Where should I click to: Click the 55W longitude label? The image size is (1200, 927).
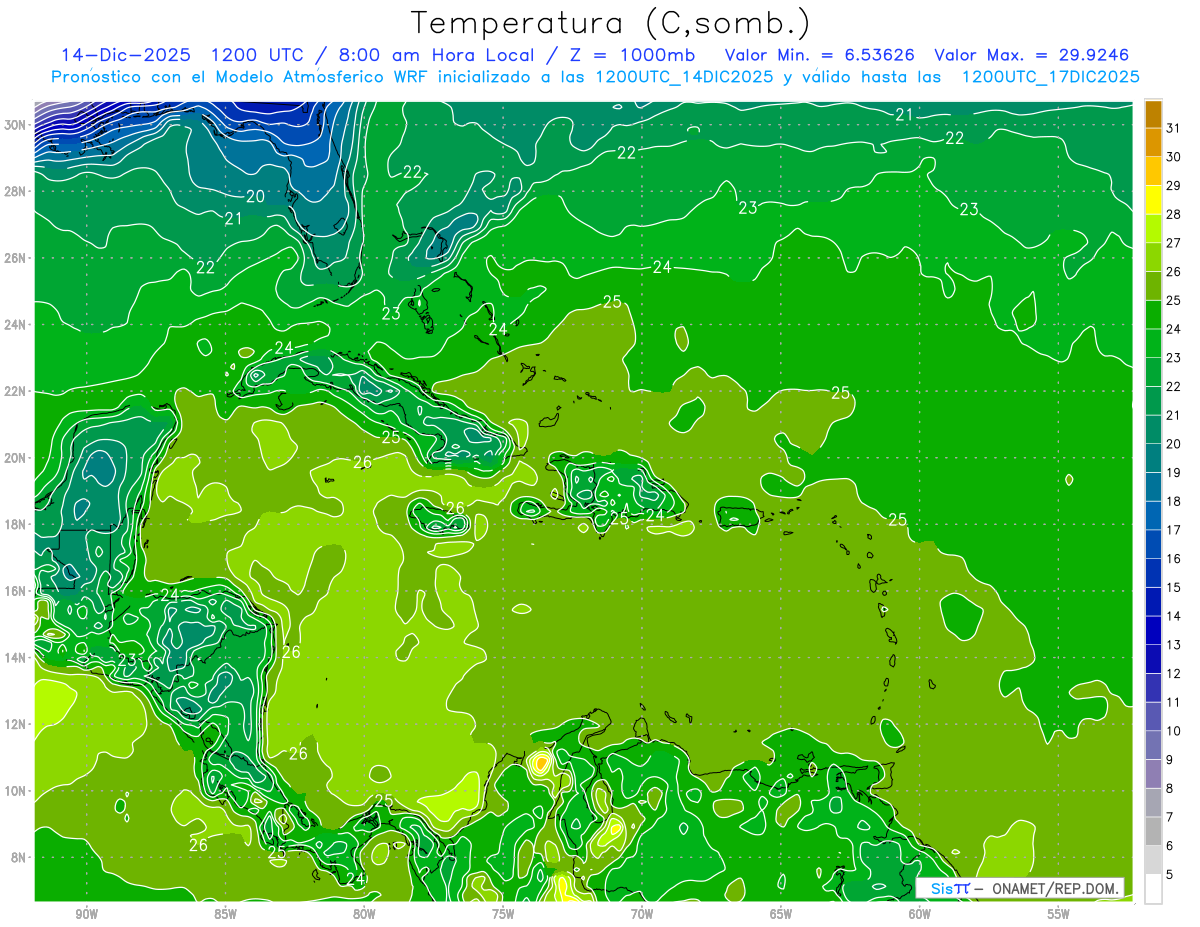pos(1058,915)
